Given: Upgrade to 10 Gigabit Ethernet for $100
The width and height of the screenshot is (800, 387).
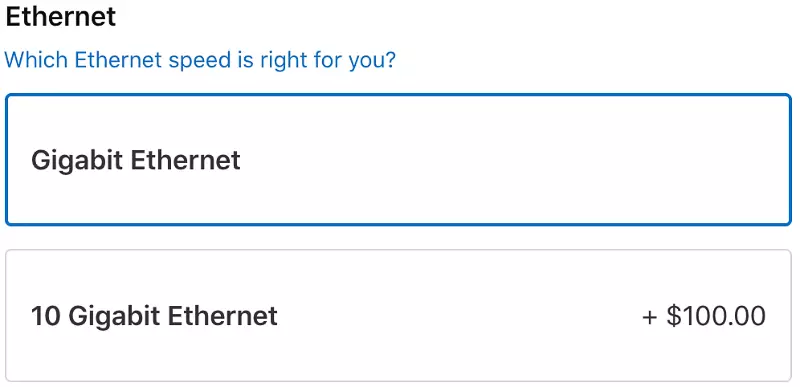Looking at the screenshot, I should tap(398, 315).
